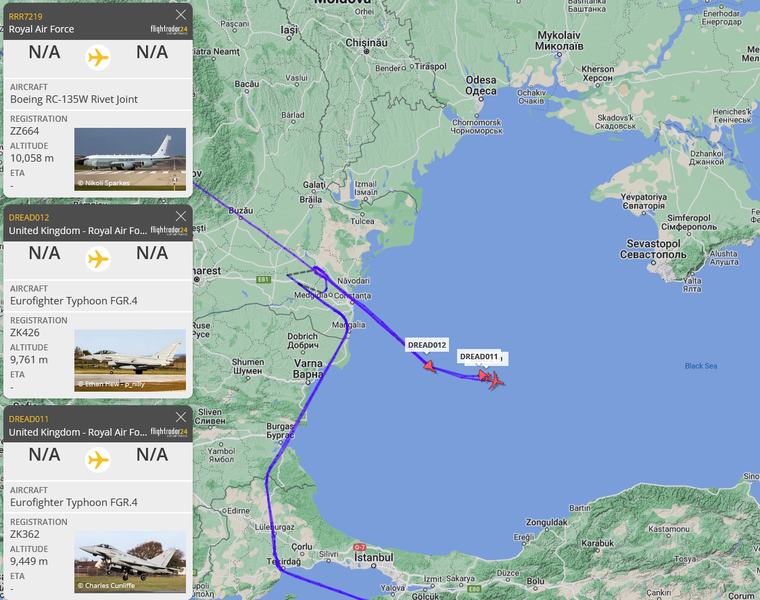
Task: Click the RRR7219 callsign link
Action: click(25, 16)
